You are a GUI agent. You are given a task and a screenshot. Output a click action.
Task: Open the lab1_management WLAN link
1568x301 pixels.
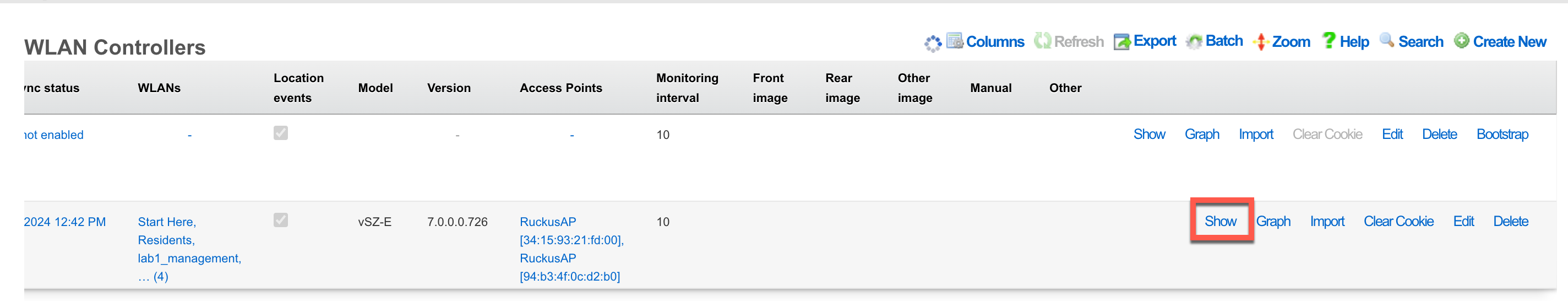coord(189,259)
